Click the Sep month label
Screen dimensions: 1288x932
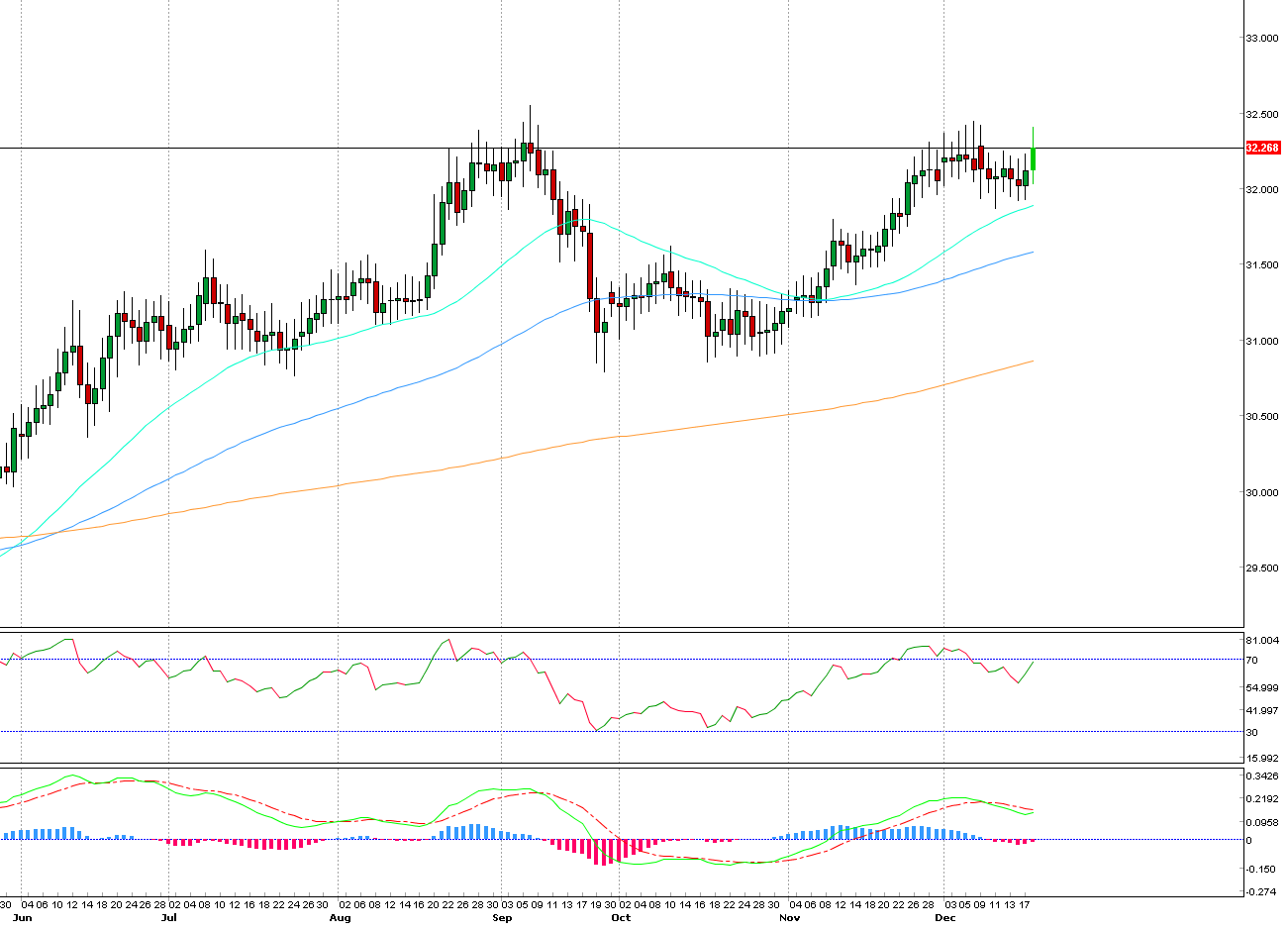pos(503,918)
